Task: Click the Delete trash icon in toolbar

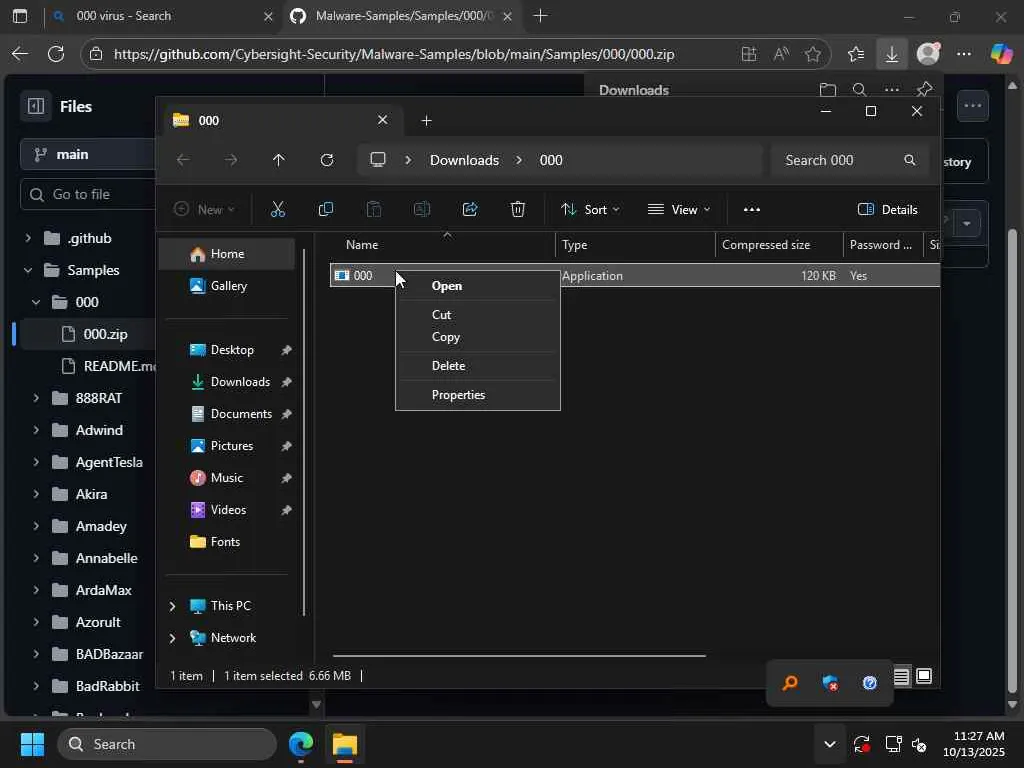Action: pyautogui.click(x=518, y=209)
